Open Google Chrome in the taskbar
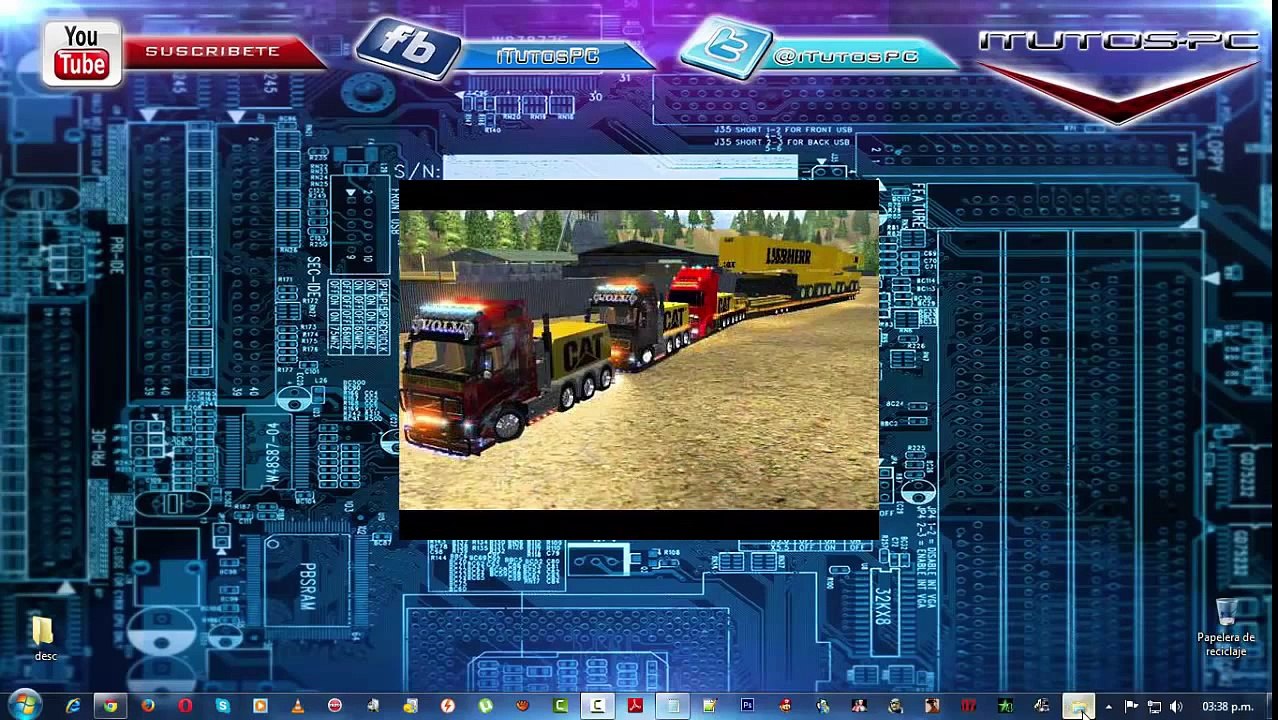The height and width of the screenshot is (720, 1278). [x=110, y=706]
